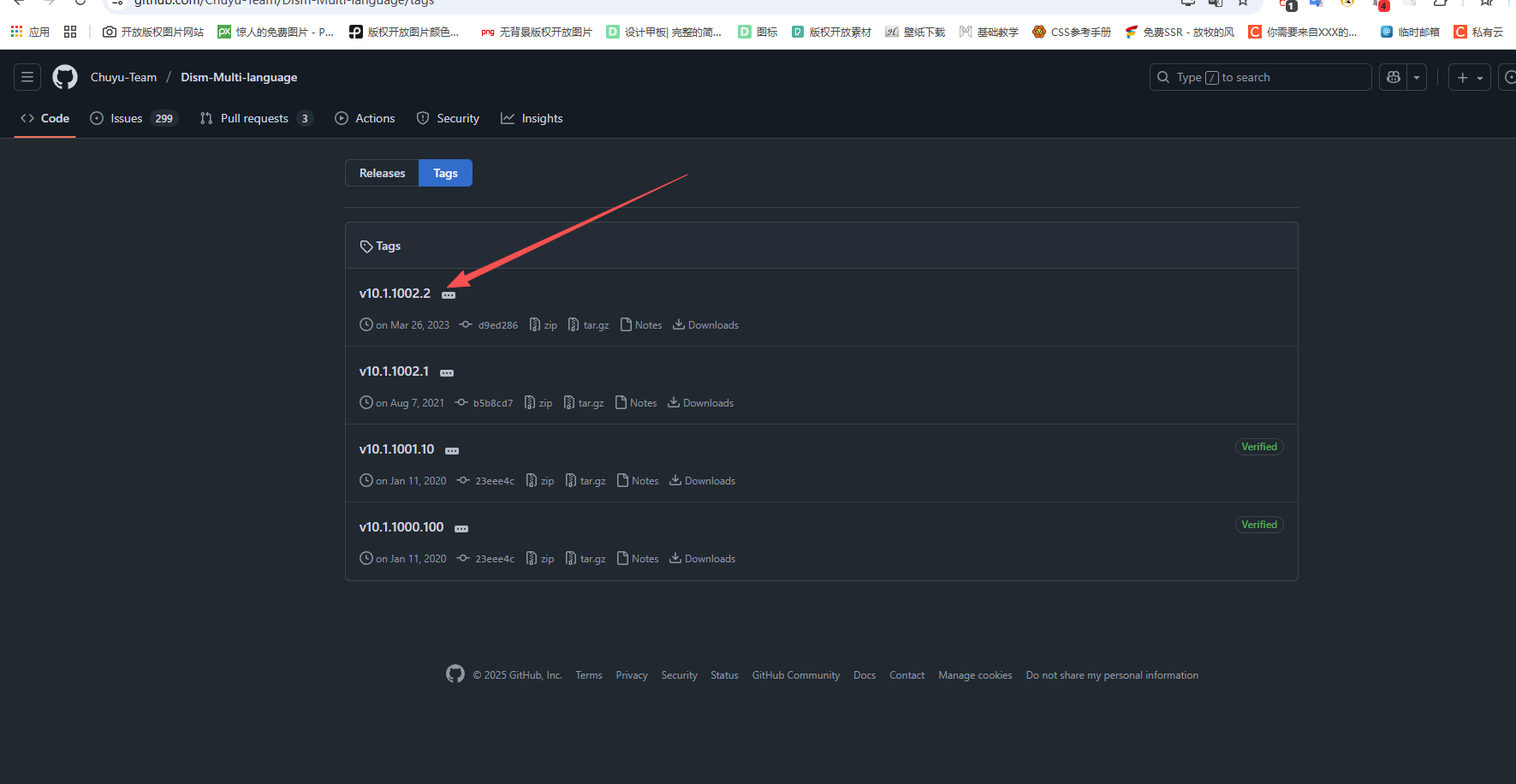Image resolution: width=1516 pixels, height=784 pixels.
Task: Open the hamburger navigation menu
Action: (x=27, y=77)
